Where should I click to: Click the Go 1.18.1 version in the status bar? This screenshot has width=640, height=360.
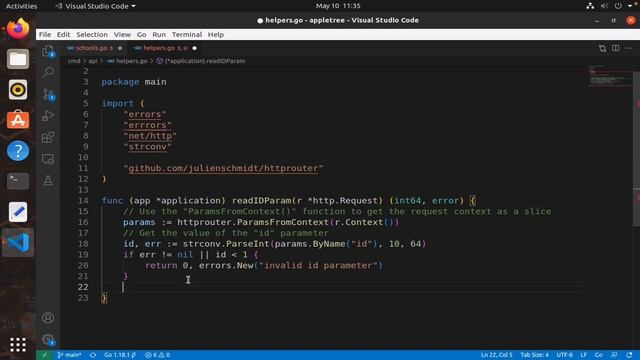coord(120,355)
